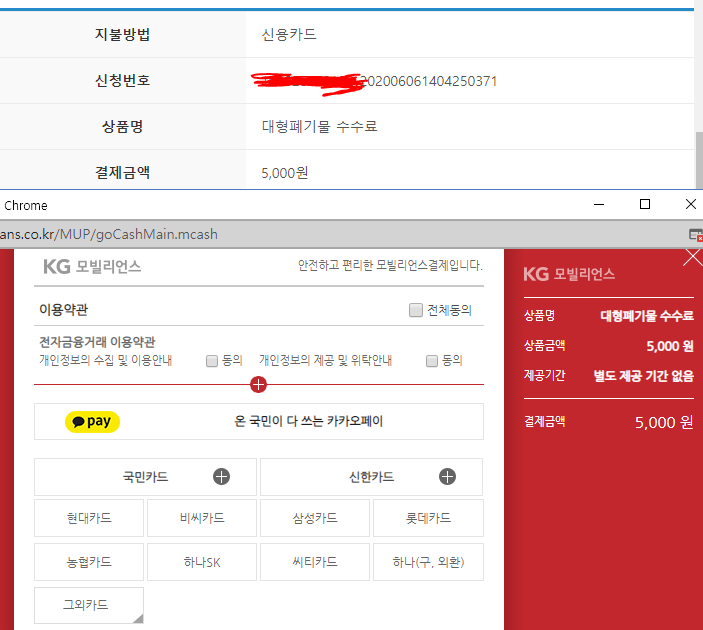Viewport: 703px width, 630px height.
Task: Click the 이용약관 heading
Action: 64,310
